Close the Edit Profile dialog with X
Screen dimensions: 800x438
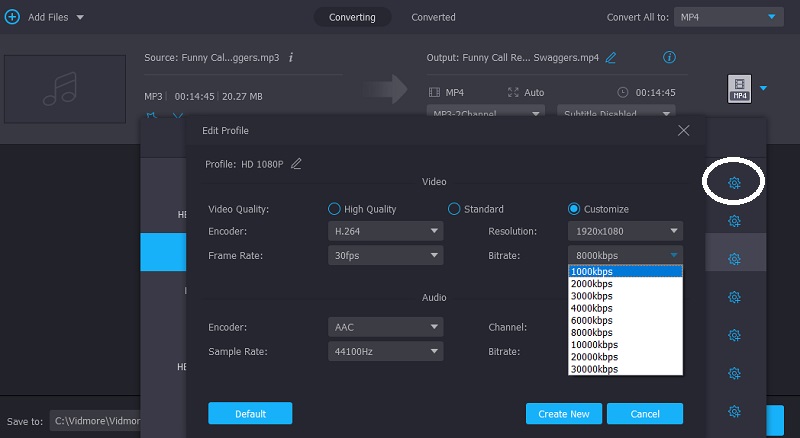(684, 130)
